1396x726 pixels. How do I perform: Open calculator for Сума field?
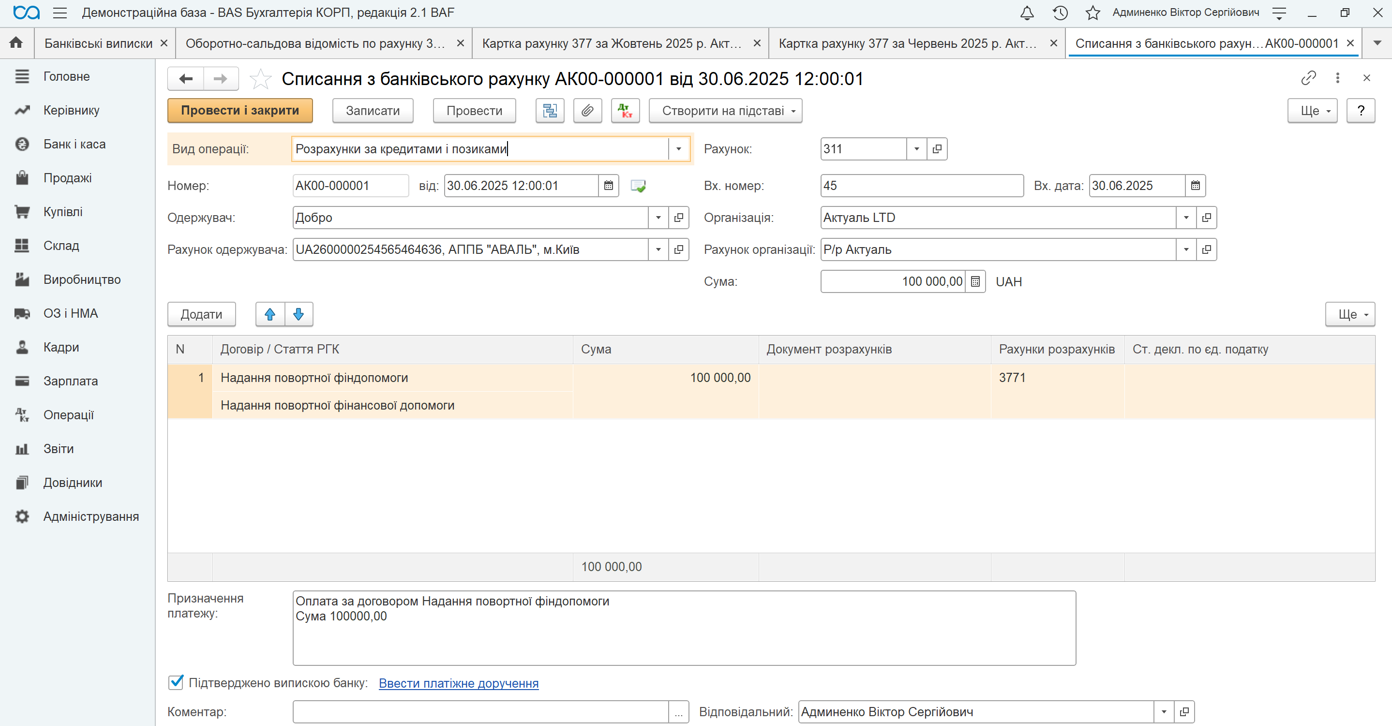pyautogui.click(x=976, y=282)
